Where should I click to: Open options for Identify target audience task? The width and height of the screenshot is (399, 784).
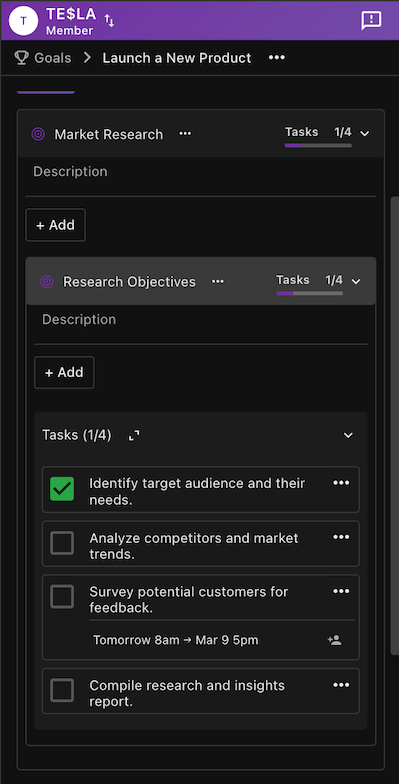pos(341,483)
